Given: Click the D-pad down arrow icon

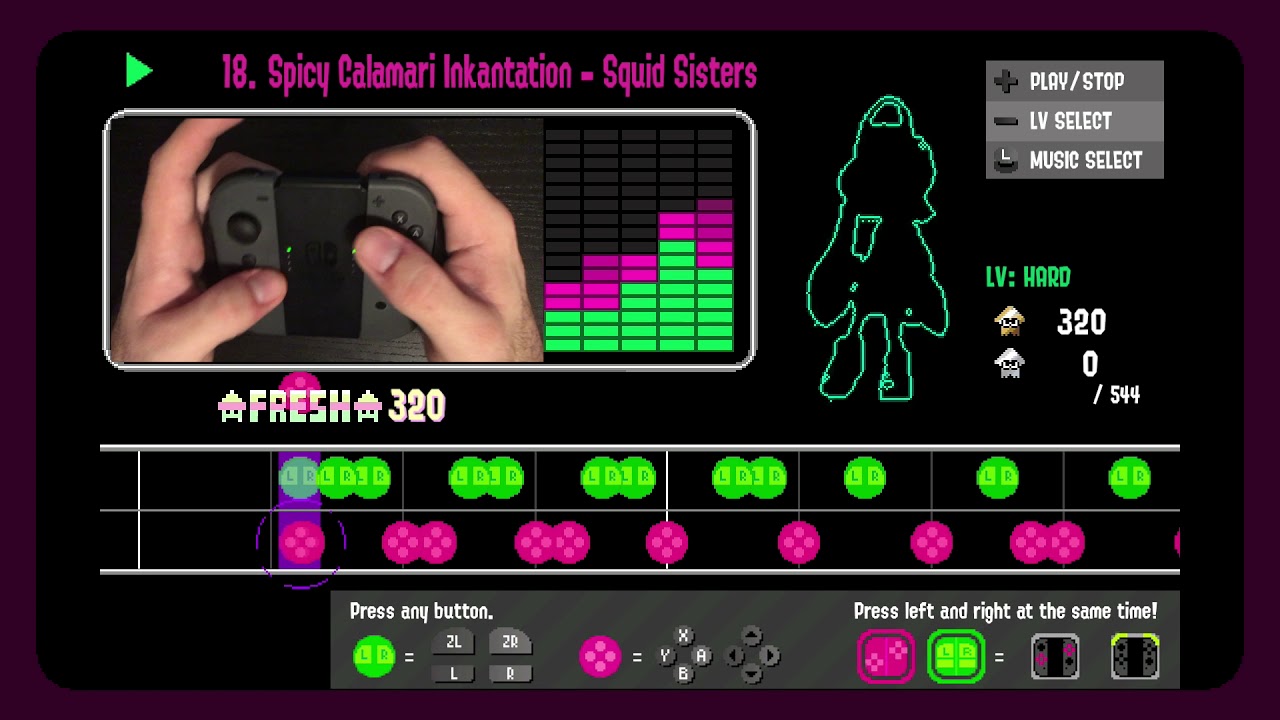Looking at the screenshot, I should 752,674.
